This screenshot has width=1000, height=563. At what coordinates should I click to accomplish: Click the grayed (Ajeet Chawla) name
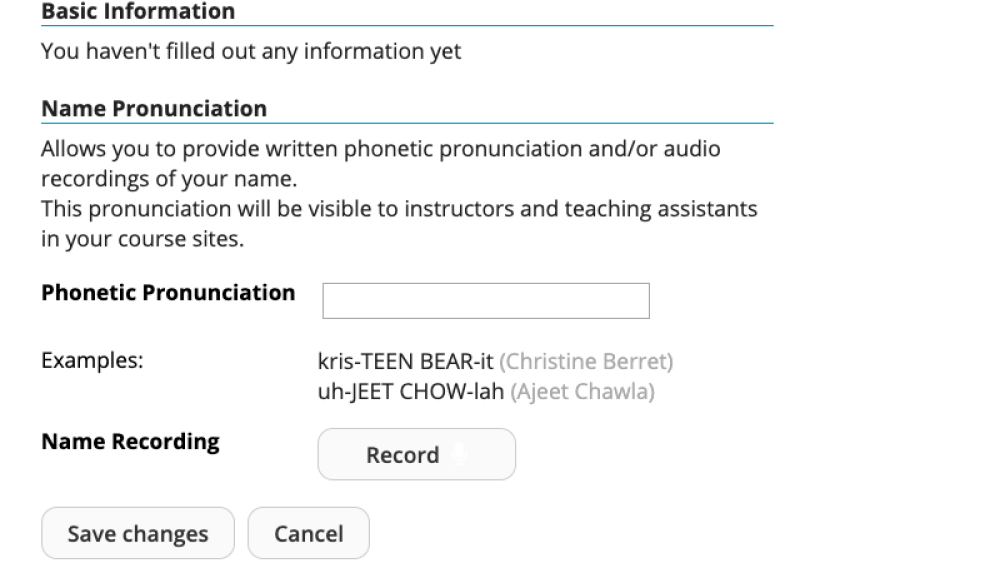582,391
